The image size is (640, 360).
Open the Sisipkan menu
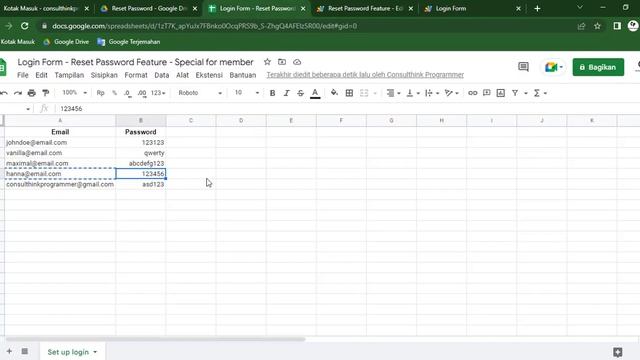(x=104, y=75)
